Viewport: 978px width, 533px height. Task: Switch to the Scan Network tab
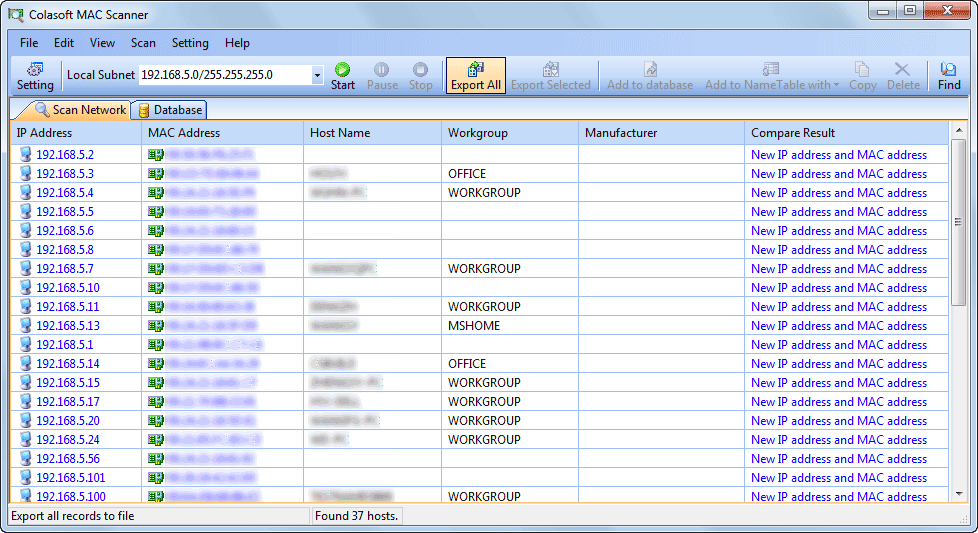click(80, 110)
